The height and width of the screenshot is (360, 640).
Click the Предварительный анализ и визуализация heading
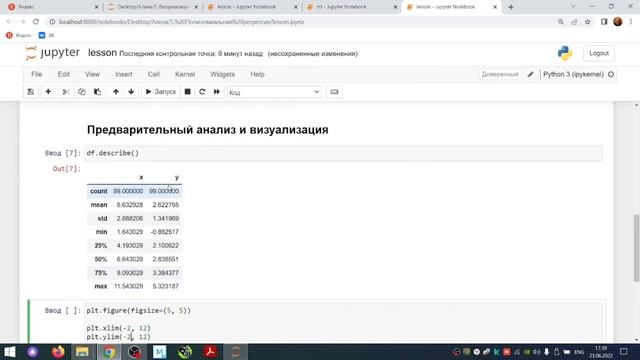pos(207,130)
